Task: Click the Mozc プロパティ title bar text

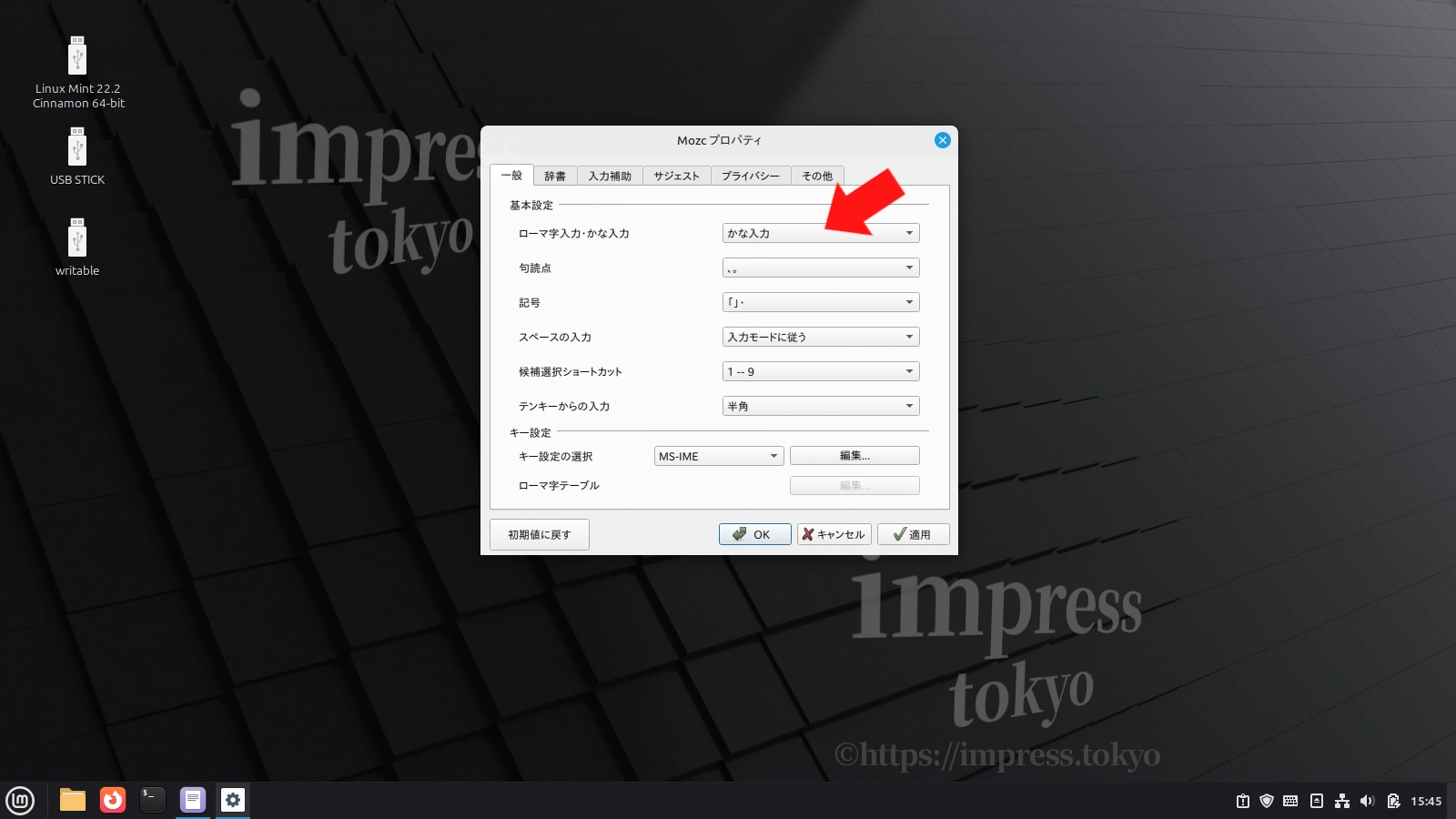Action: [x=719, y=140]
